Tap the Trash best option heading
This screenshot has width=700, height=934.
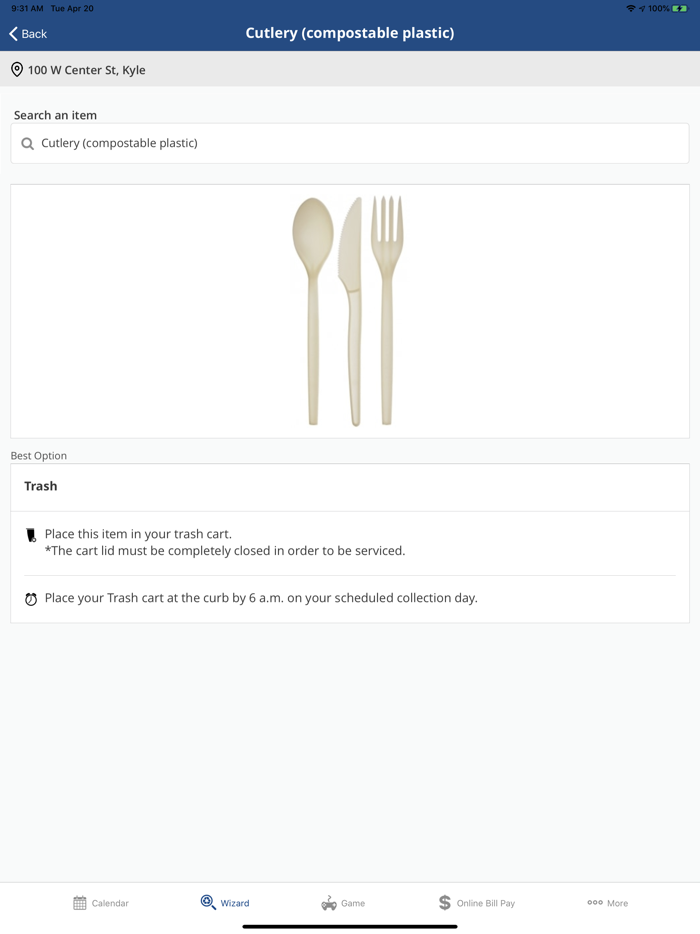[41, 486]
